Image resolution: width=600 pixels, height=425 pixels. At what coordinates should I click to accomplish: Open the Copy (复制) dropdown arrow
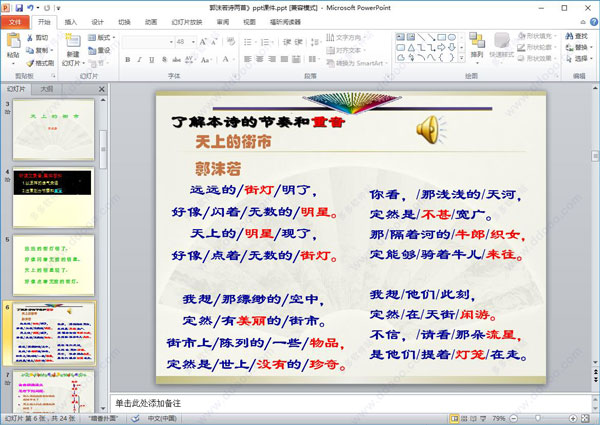tap(52, 50)
